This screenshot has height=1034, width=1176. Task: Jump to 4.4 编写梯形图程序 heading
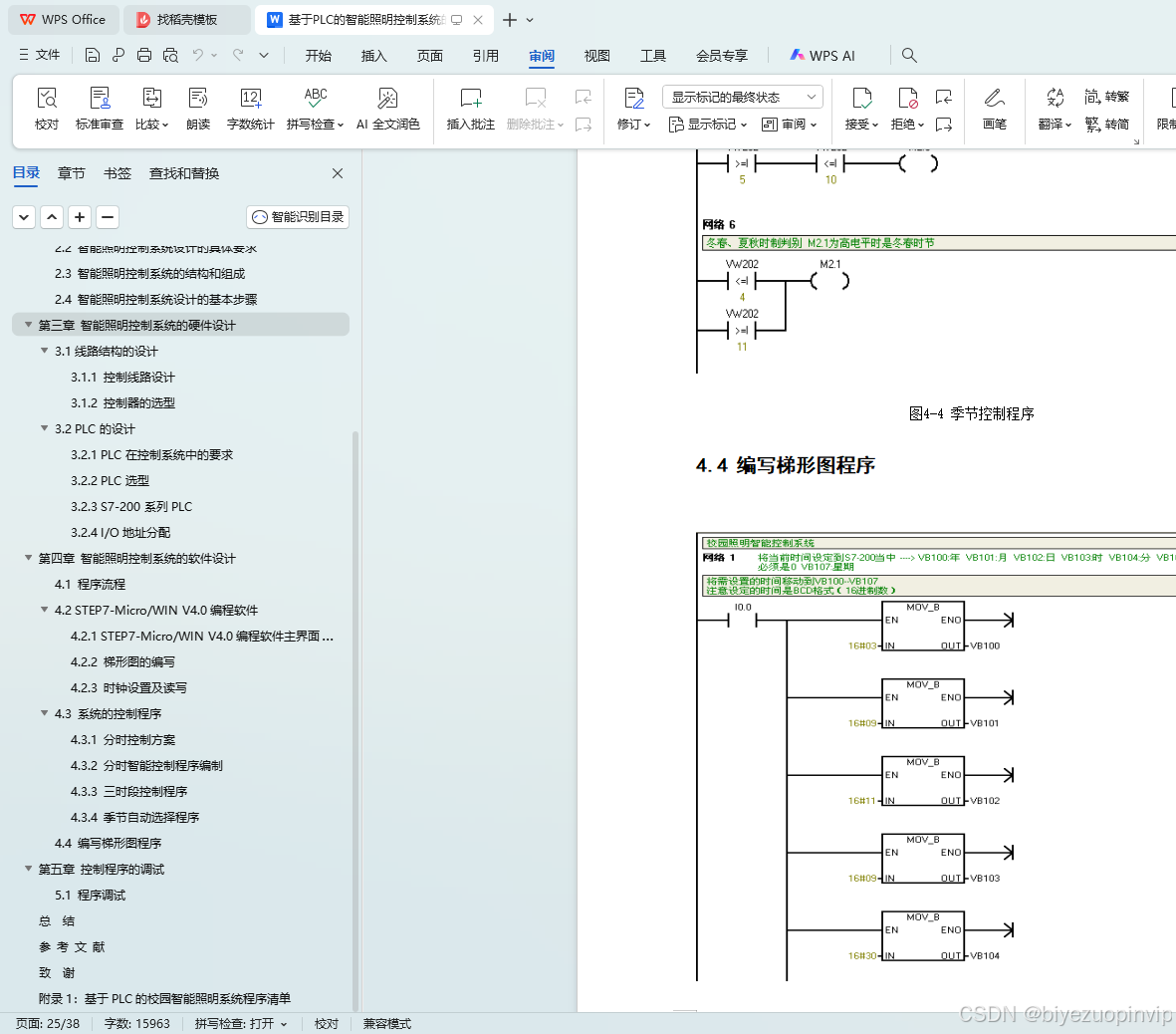click(108, 843)
